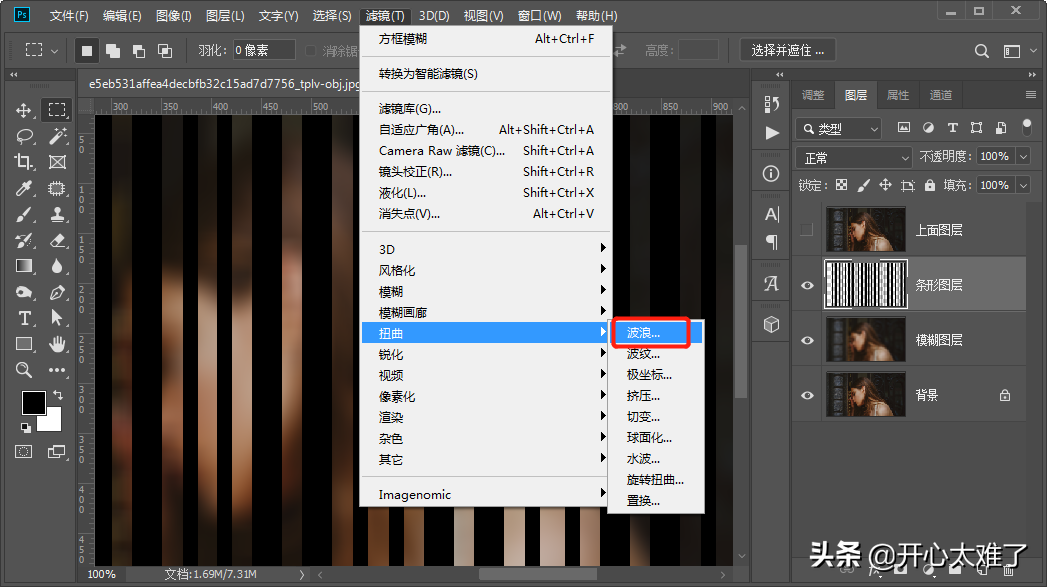Hide the 模糊图层 layer eye
This screenshot has width=1047, height=587.
pyautogui.click(x=807, y=340)
